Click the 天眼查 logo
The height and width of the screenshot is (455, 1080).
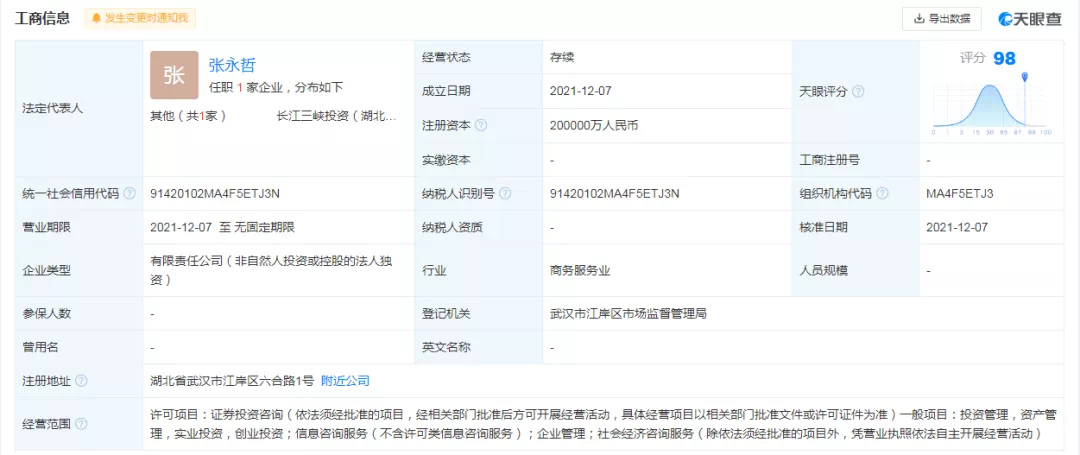pyautogui.click(x=1030, y=18)
